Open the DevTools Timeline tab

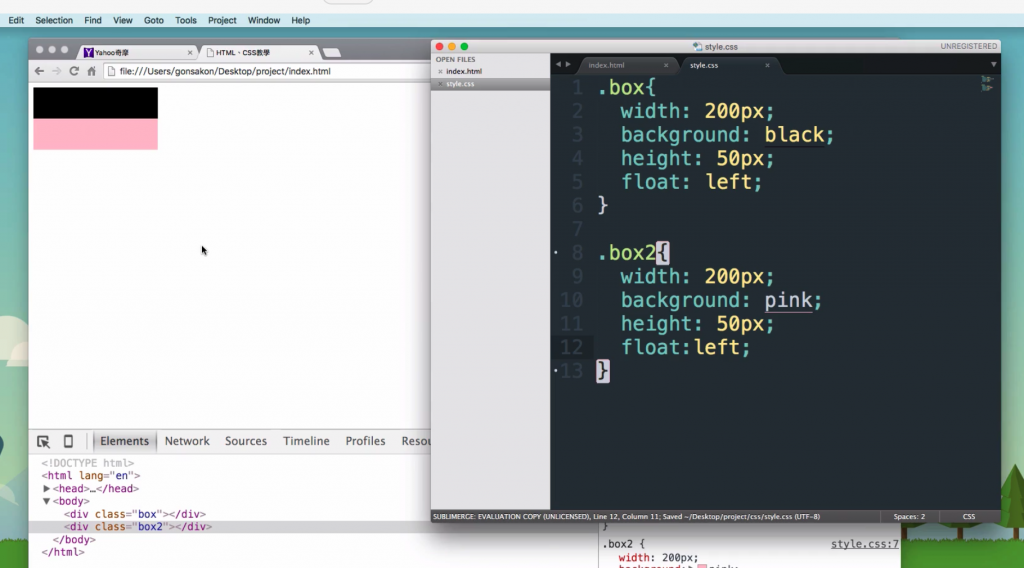click(x=306, y=441)
